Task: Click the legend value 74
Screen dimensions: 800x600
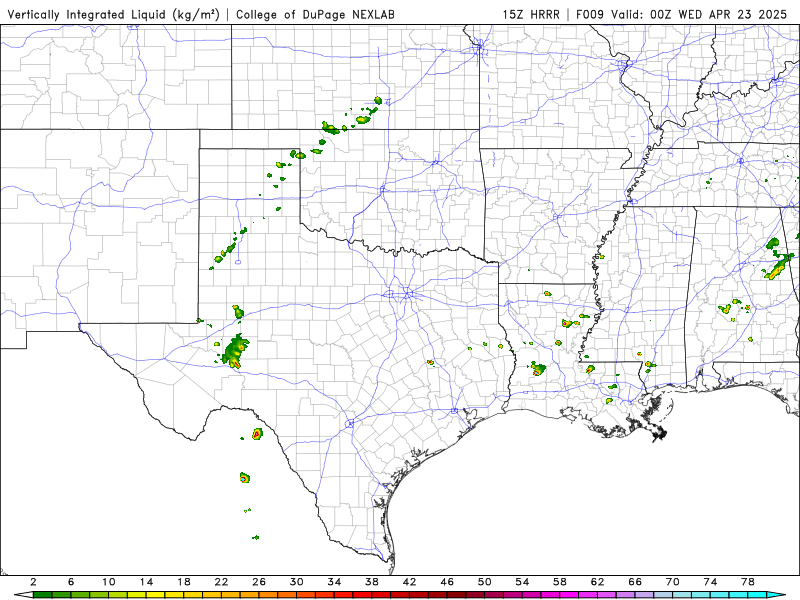Action: coord(710,582)
